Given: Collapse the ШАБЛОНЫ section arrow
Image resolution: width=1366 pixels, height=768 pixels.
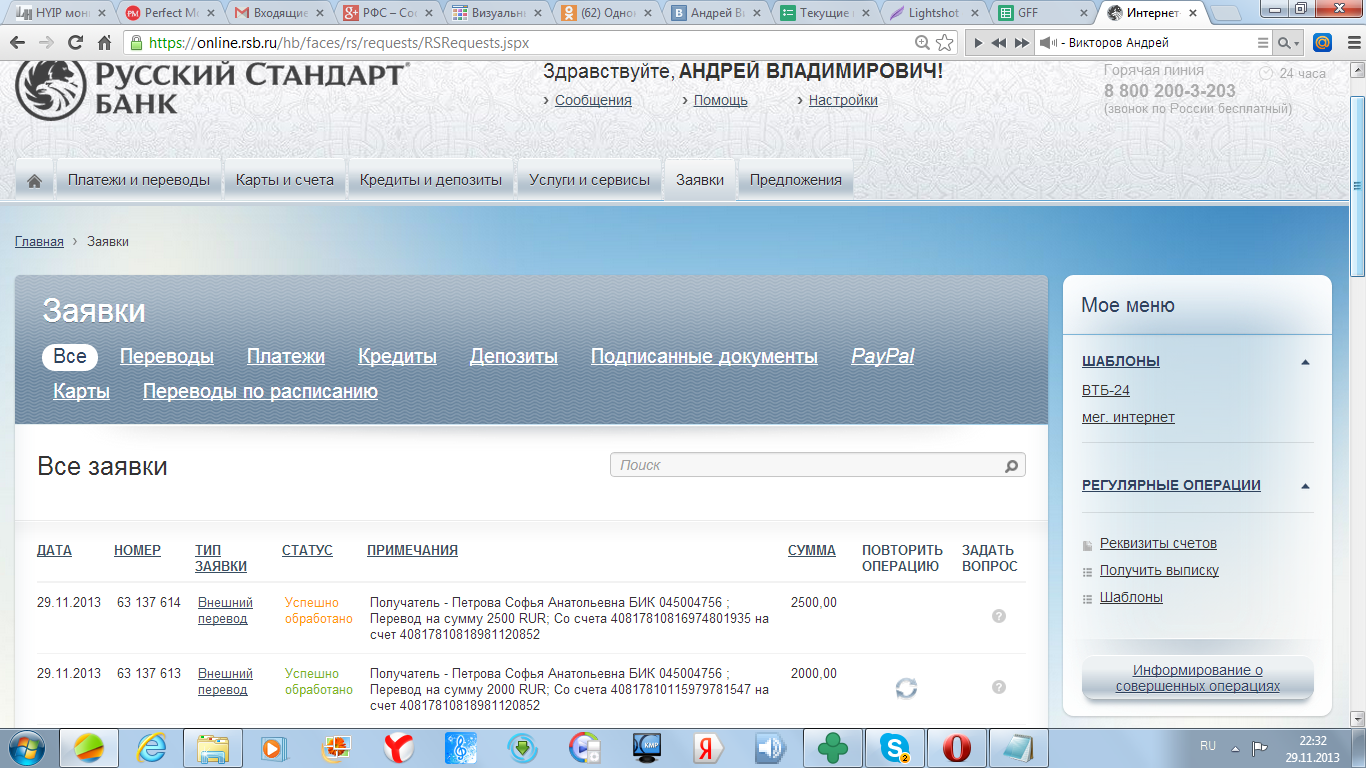Looking at the screenshot, I should 1305,362.
